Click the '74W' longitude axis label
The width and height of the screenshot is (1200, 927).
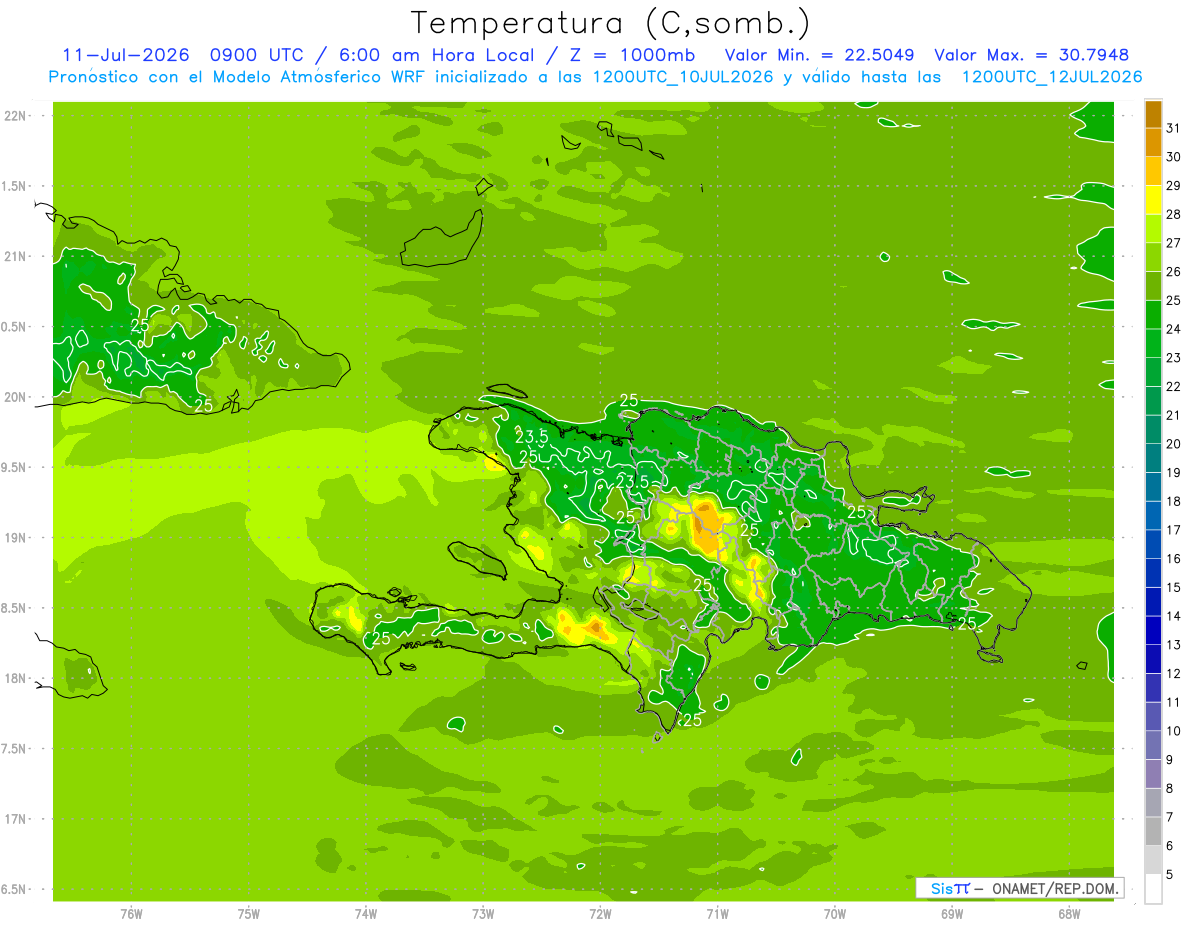point(365,914)
